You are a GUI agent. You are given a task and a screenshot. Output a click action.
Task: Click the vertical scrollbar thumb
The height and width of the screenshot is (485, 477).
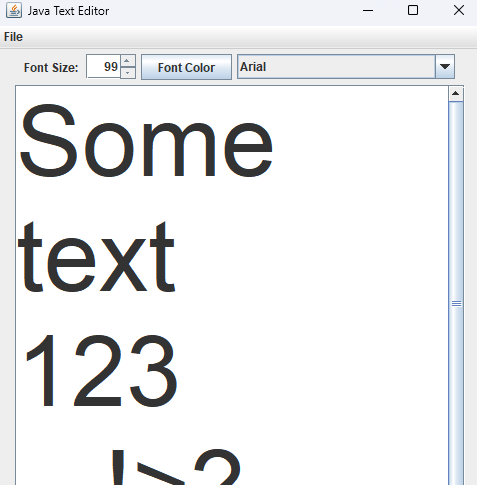click(456, 293)
